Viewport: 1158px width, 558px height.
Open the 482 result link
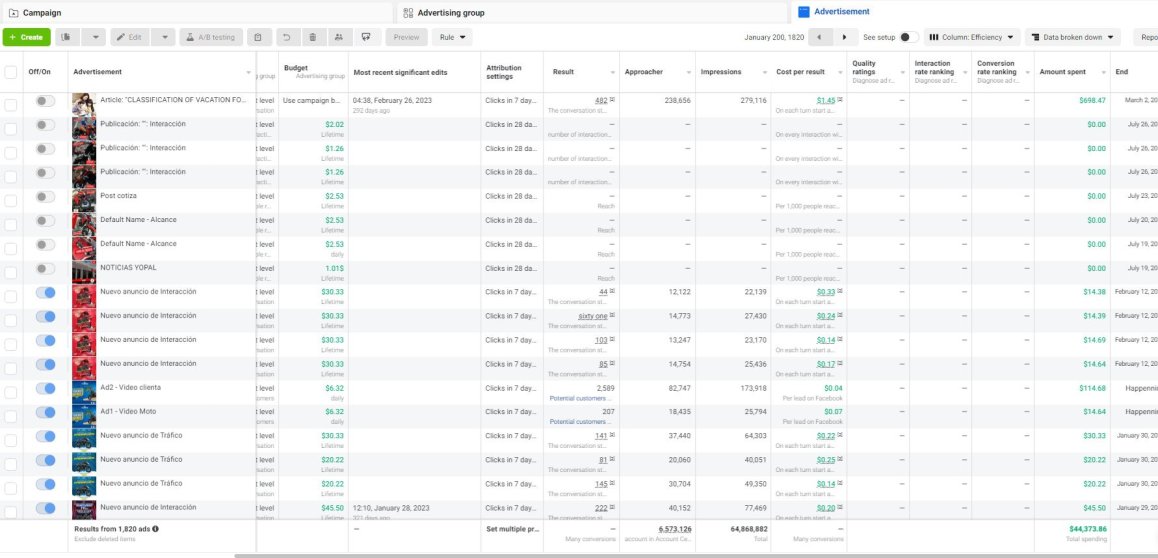click(x=601, y=100)
